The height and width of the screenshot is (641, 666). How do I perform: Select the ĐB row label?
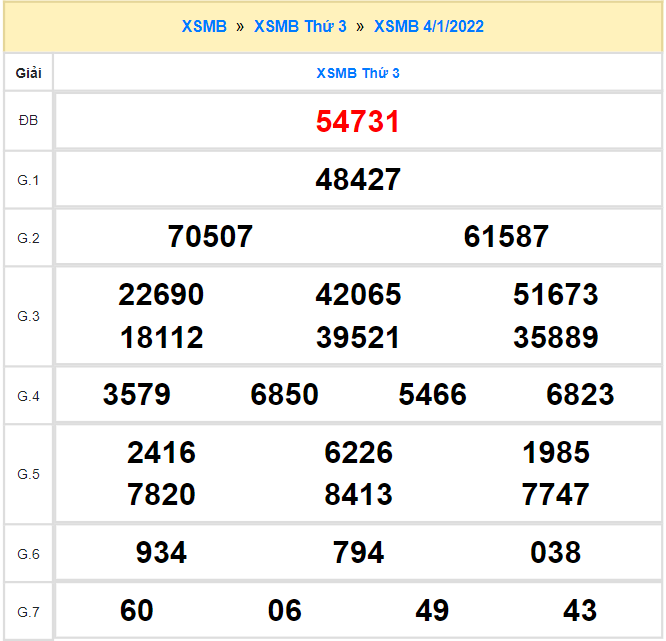coord(28,121)
